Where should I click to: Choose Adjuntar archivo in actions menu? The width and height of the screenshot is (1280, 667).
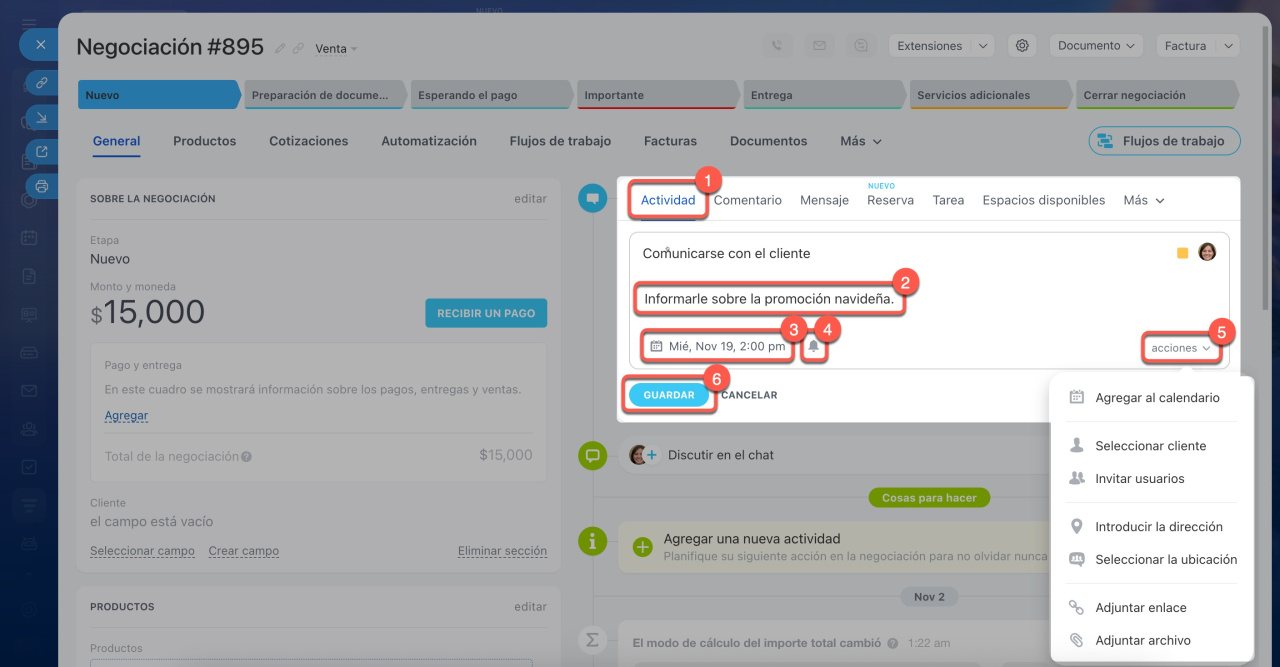tap(1142, 640)
